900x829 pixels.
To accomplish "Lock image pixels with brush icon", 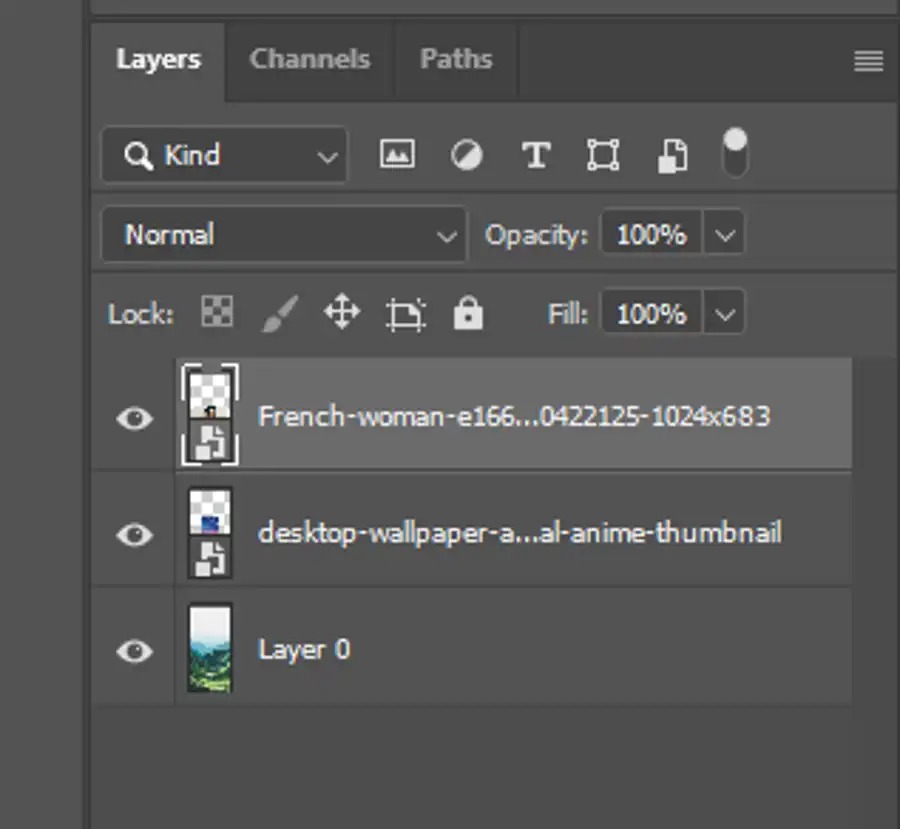I will pos(280,313).
